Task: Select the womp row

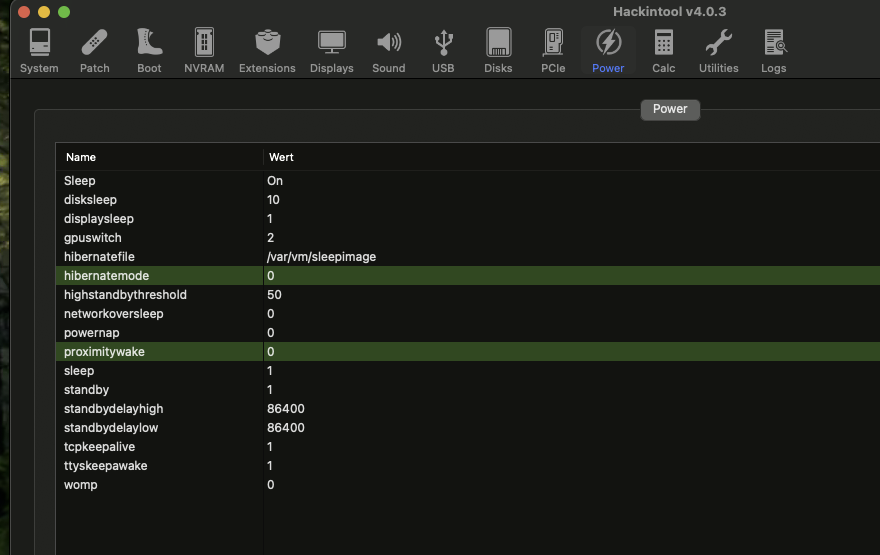Action: pos(468,485)
